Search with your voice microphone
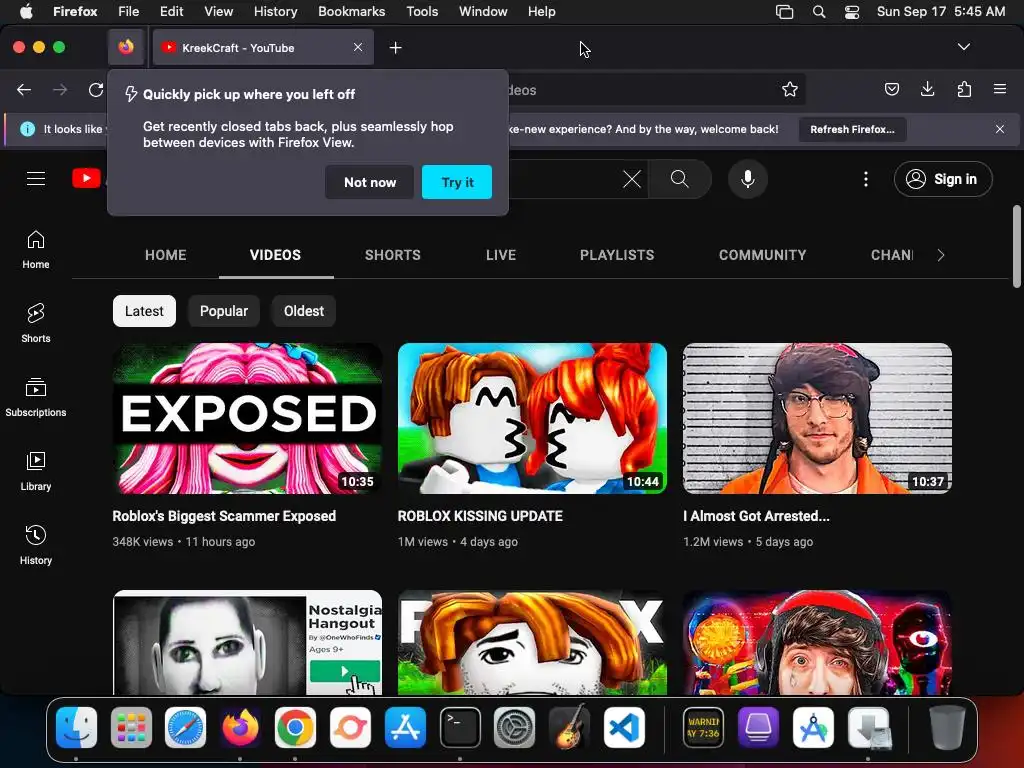 [748, 179]
